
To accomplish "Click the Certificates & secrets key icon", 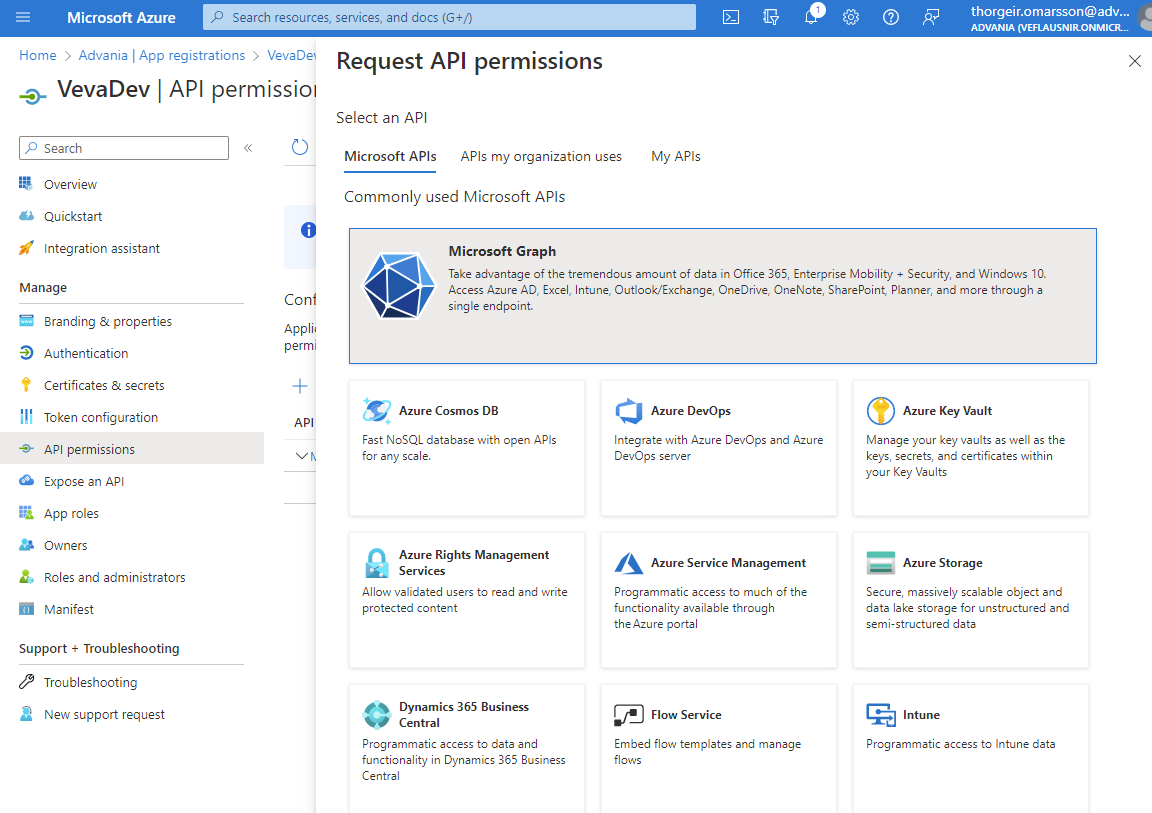I will (x=26, y=385).
